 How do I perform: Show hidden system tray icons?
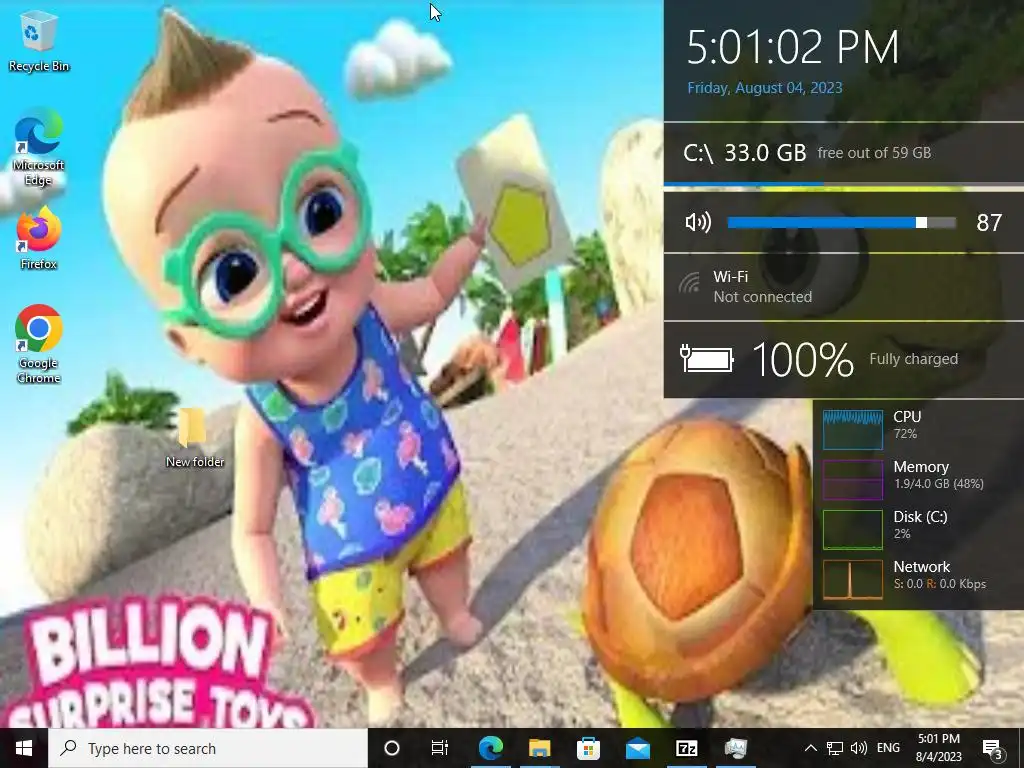810,748
